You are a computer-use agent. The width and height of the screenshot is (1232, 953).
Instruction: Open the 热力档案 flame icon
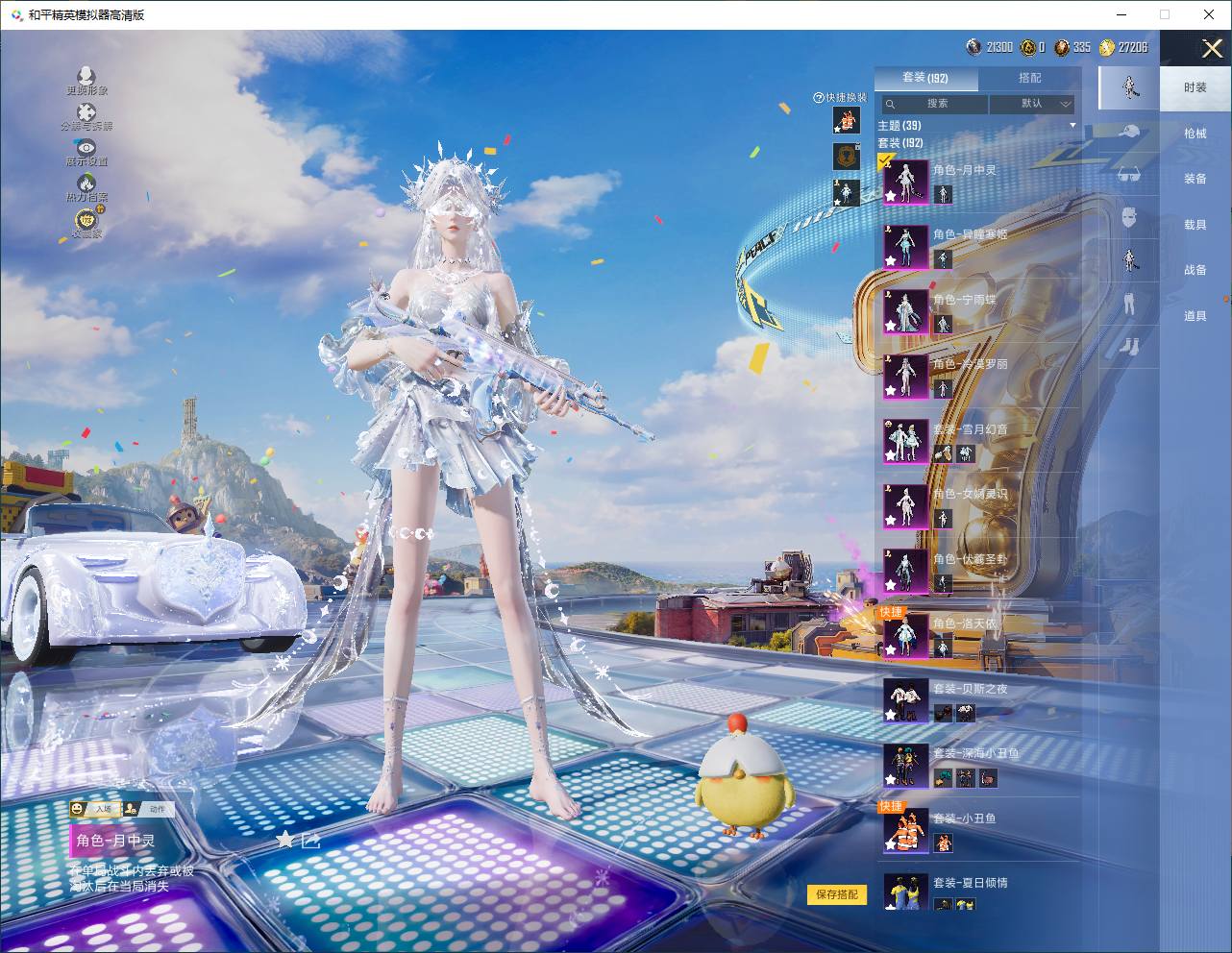coord(86,183)
